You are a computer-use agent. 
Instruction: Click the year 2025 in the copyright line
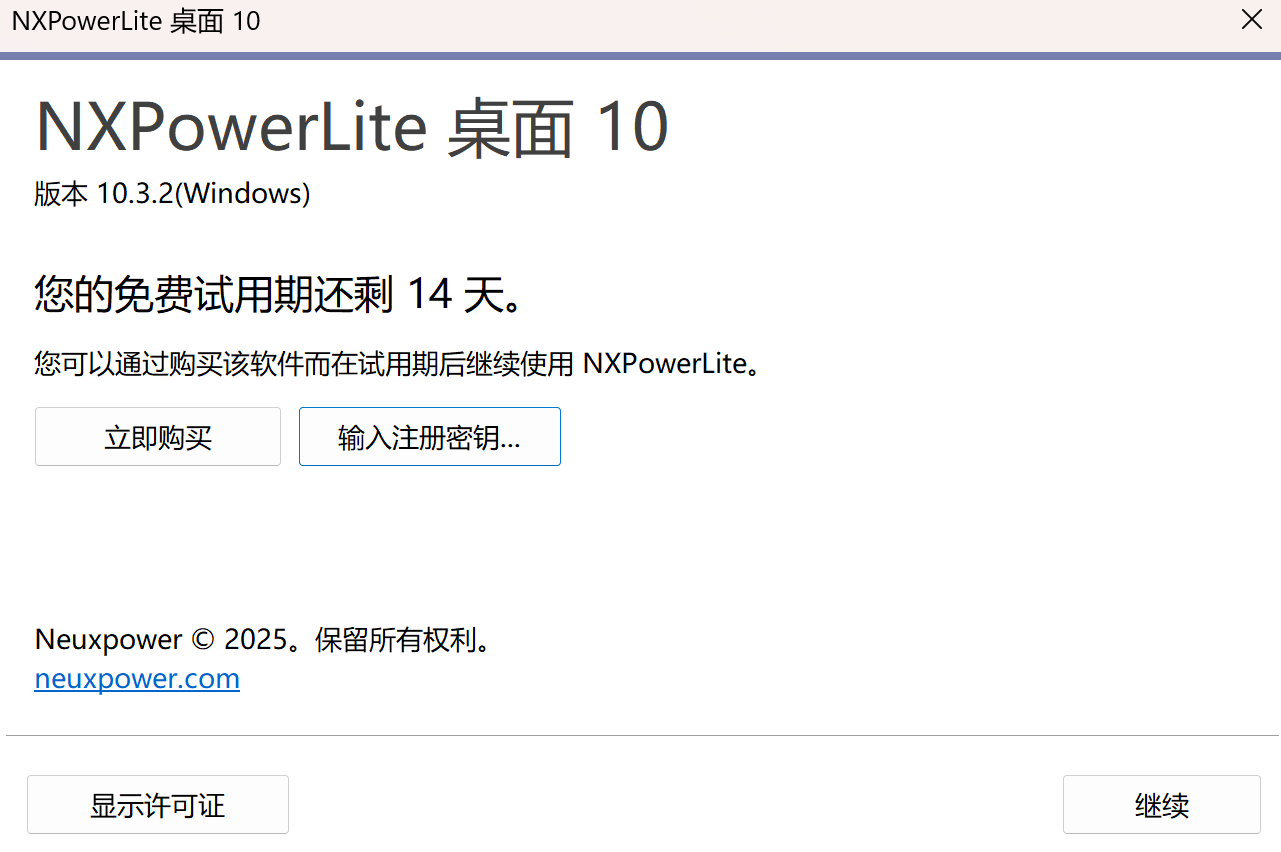[x=256, y=640]
